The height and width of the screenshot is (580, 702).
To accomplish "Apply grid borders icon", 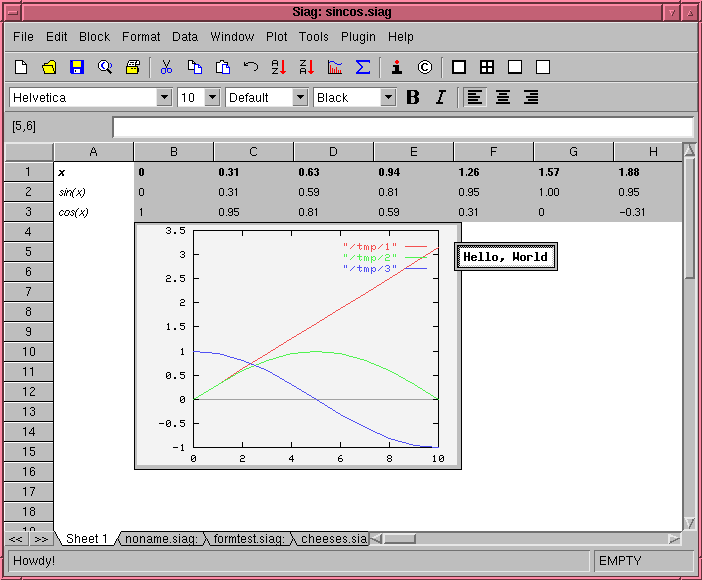I will point(487,67).
